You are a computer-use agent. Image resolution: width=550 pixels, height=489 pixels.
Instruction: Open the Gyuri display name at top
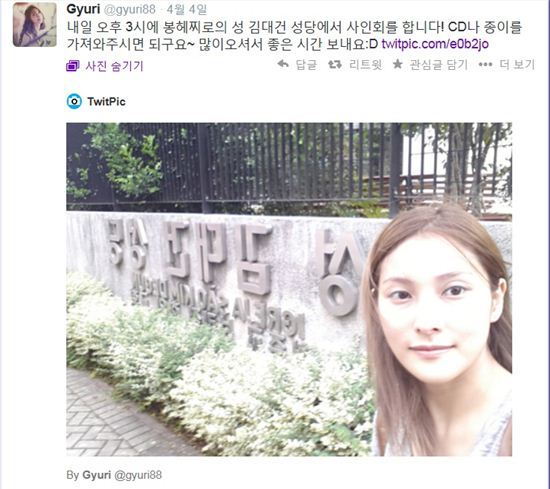click(x=83, y=9)
